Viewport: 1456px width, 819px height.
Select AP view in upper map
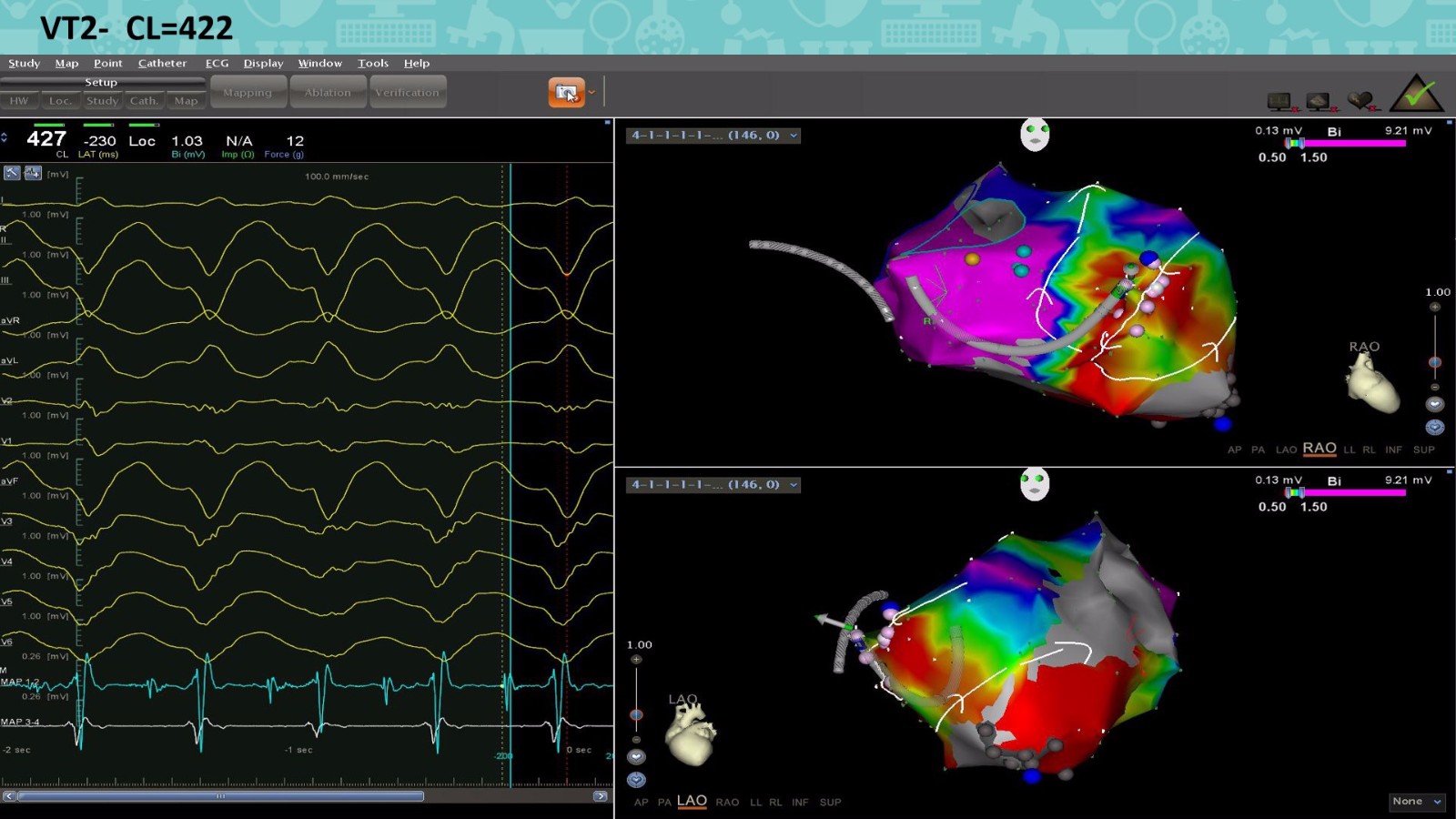click(1234, 450)
